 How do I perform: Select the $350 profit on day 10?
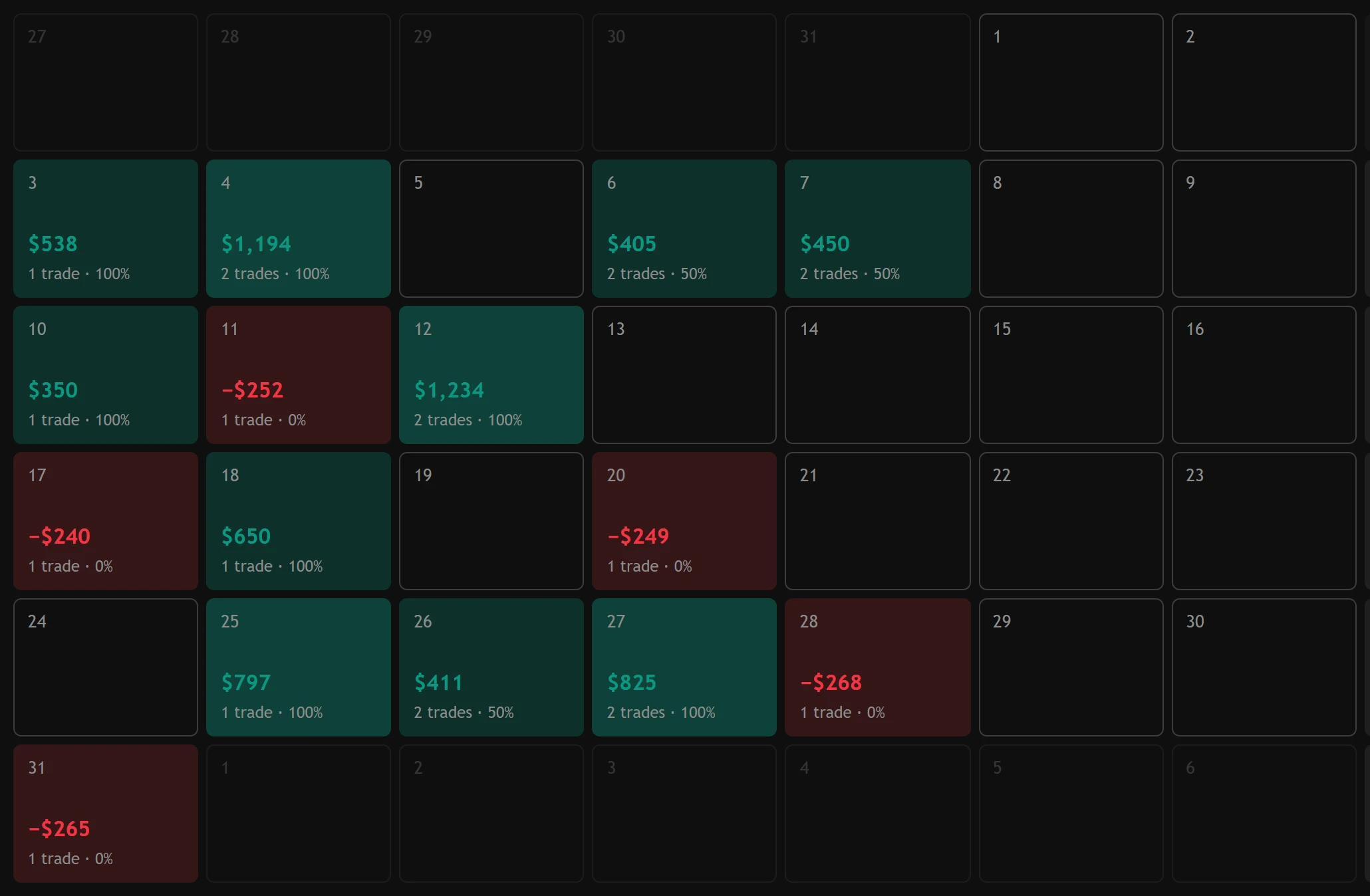pos(53,390)
